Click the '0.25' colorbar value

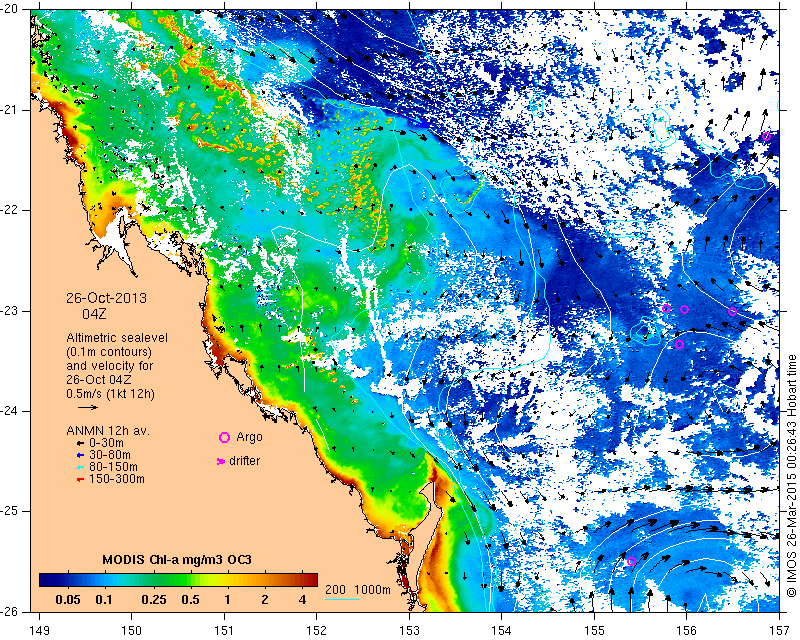154,599
